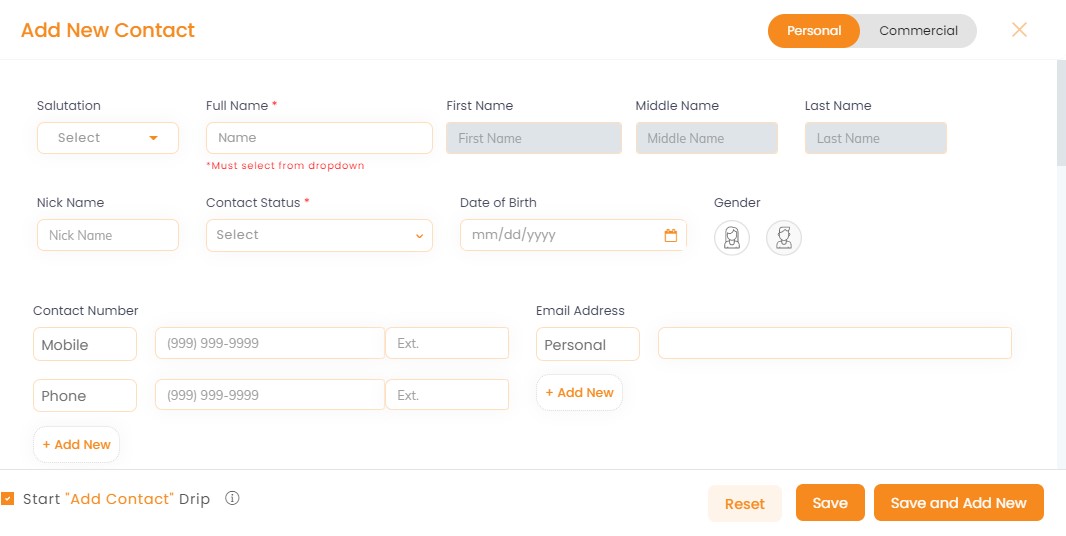The image size is (1066, 536).
Task: Open the Personal email type selector
Action: point(588,344)
